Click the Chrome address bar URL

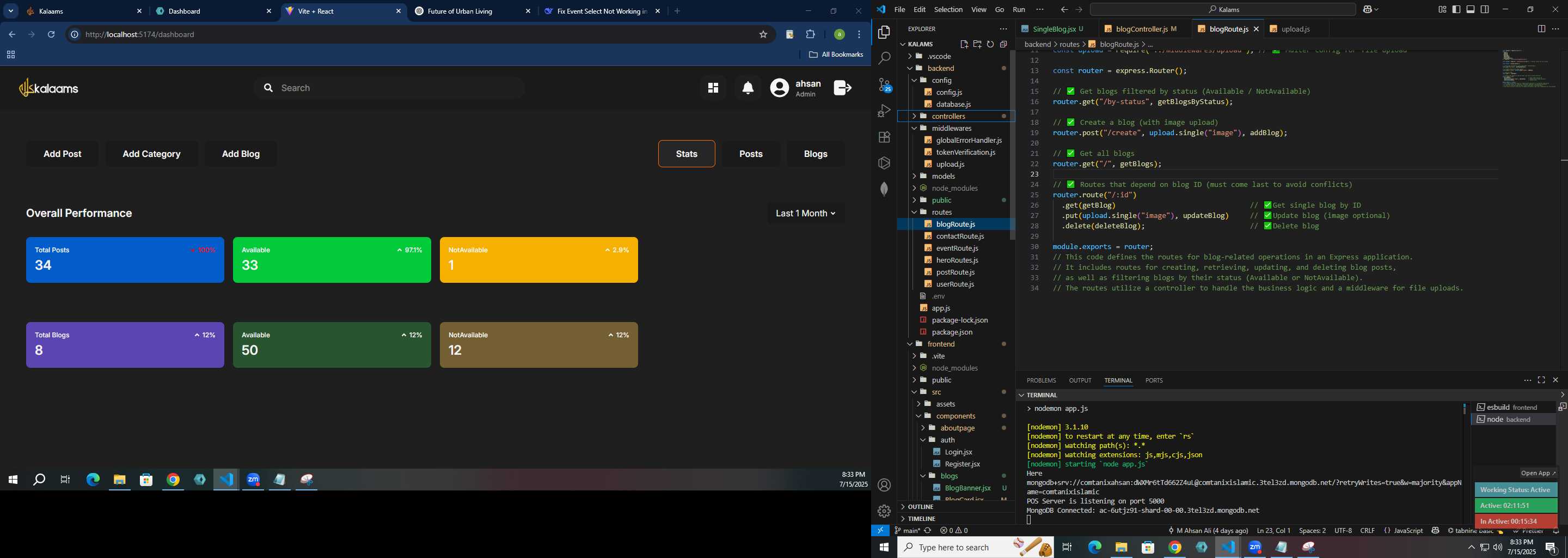coord(140,35)
